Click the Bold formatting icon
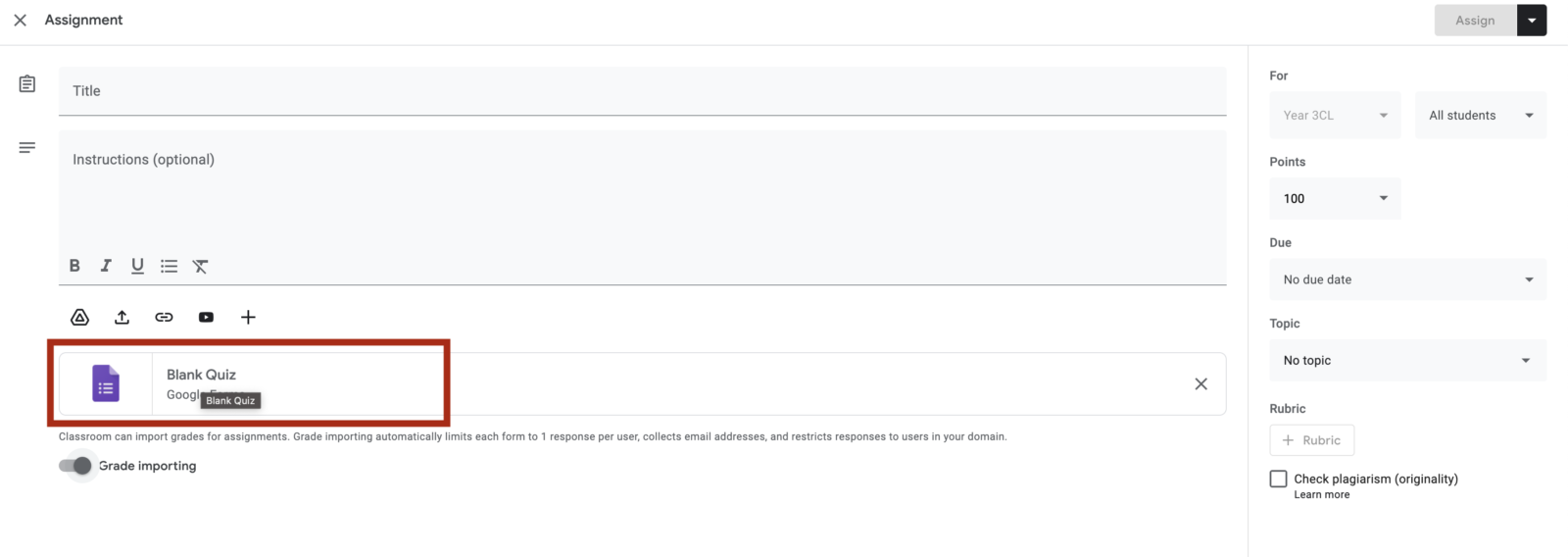Viewport: 1568px width, 557px height. click(74, 266)
